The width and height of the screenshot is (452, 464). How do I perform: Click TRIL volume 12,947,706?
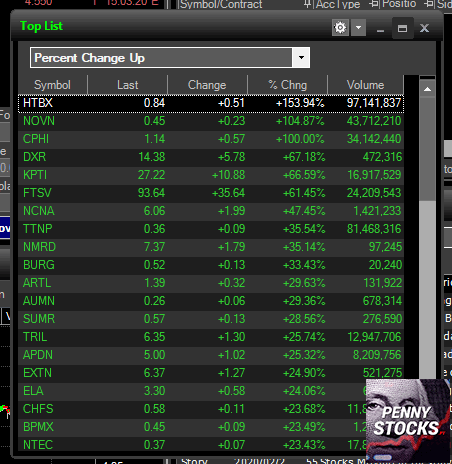[x=374, y=337]
